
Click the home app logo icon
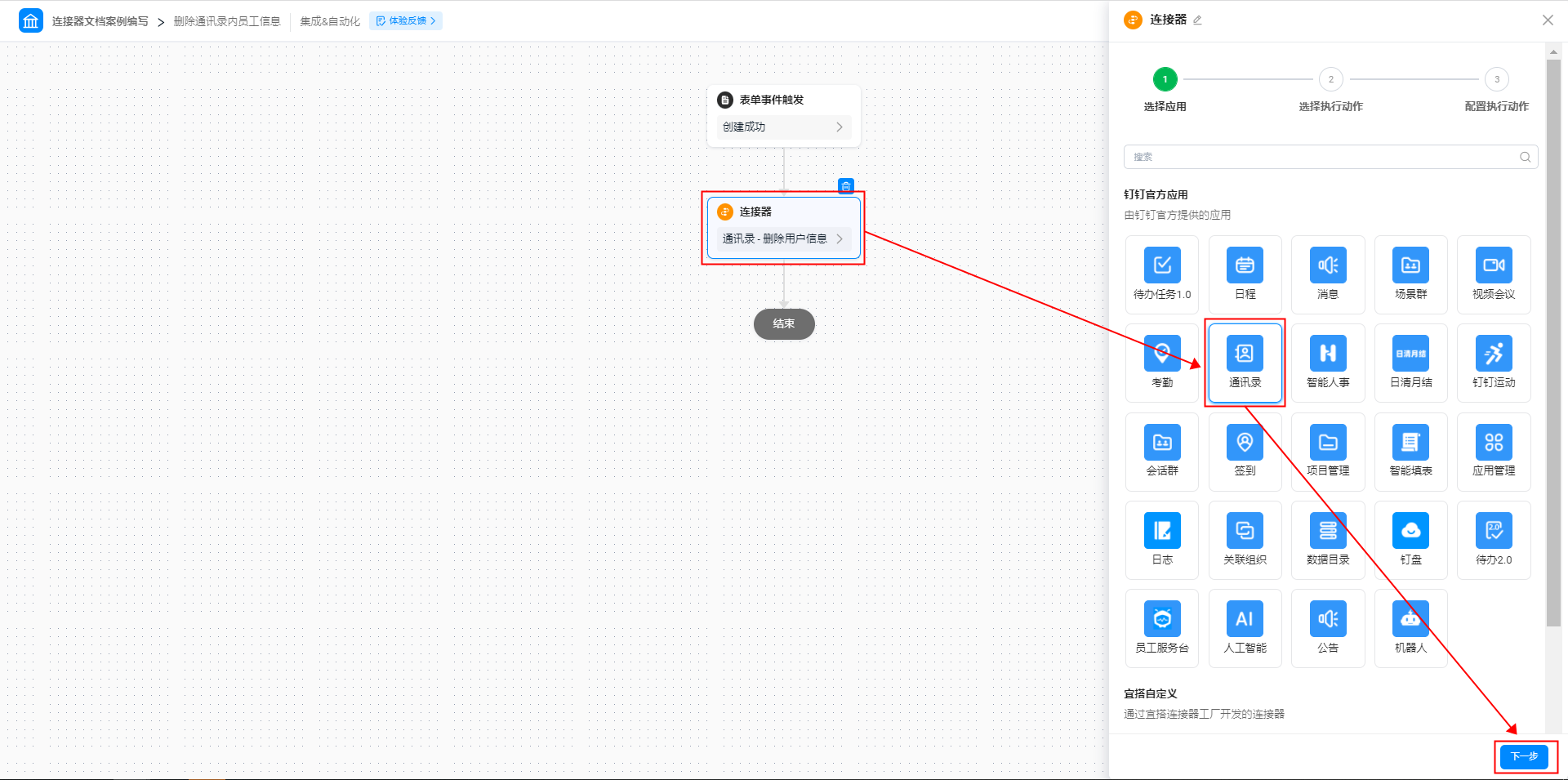(x=31, y=20)
